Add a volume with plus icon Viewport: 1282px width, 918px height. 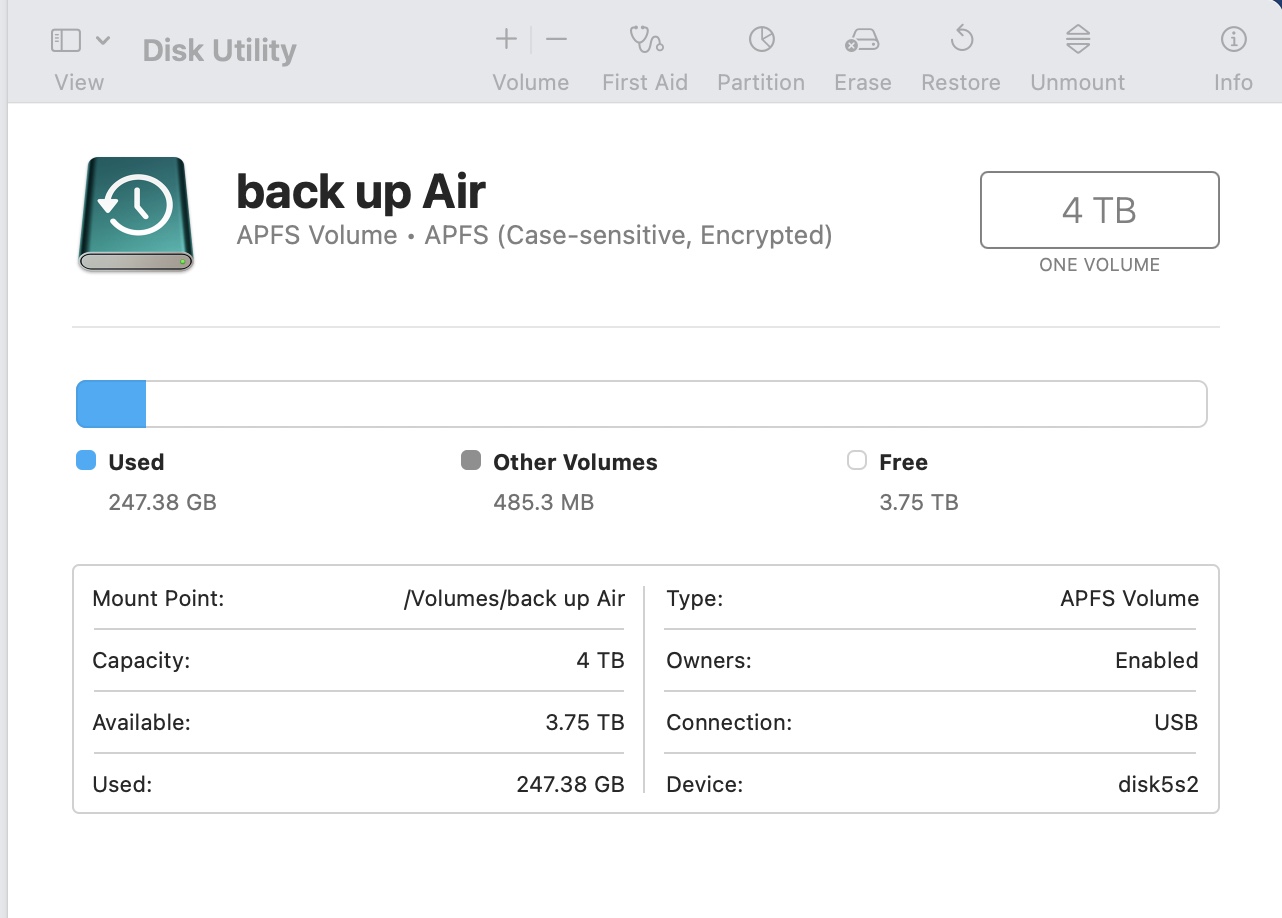coord(506,40)
